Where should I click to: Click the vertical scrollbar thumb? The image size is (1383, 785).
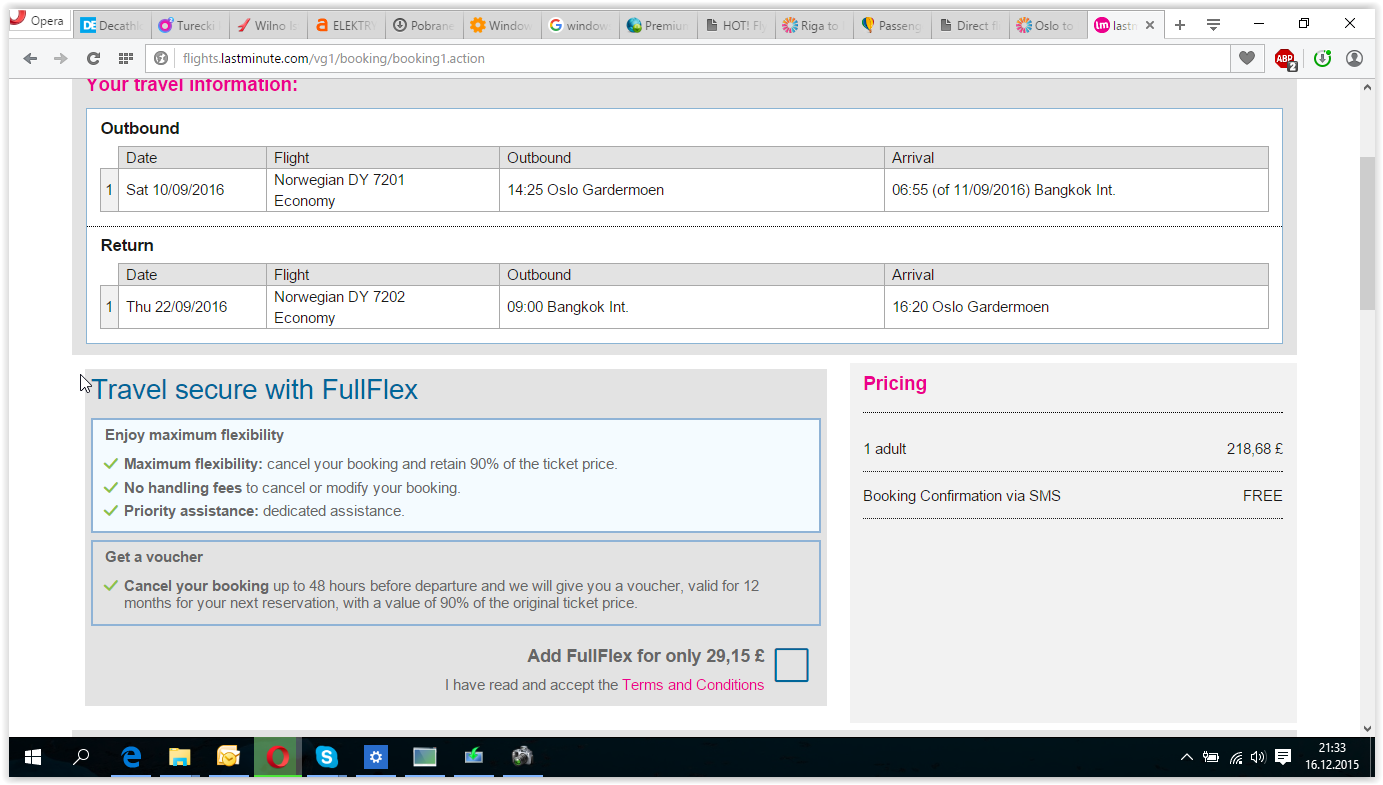click(1367, 233)
